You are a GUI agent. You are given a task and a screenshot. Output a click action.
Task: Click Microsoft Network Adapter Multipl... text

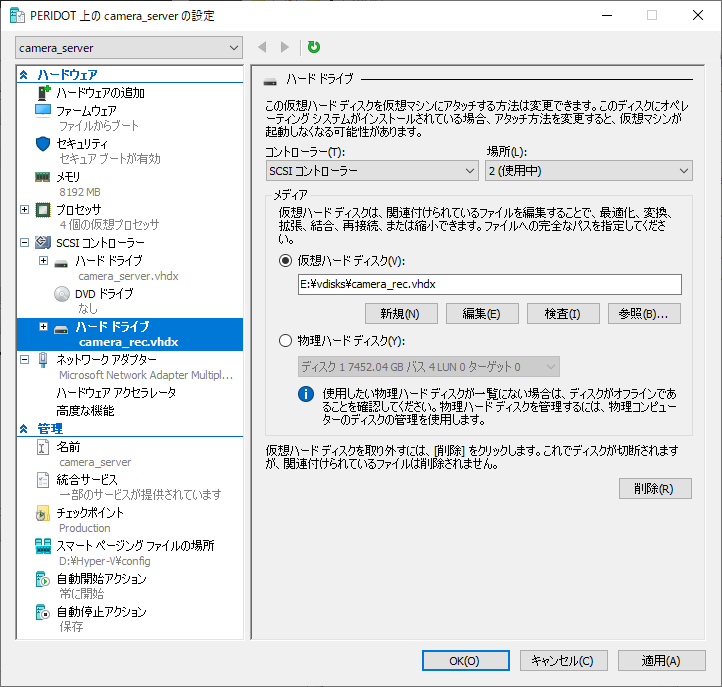point(146,375)
